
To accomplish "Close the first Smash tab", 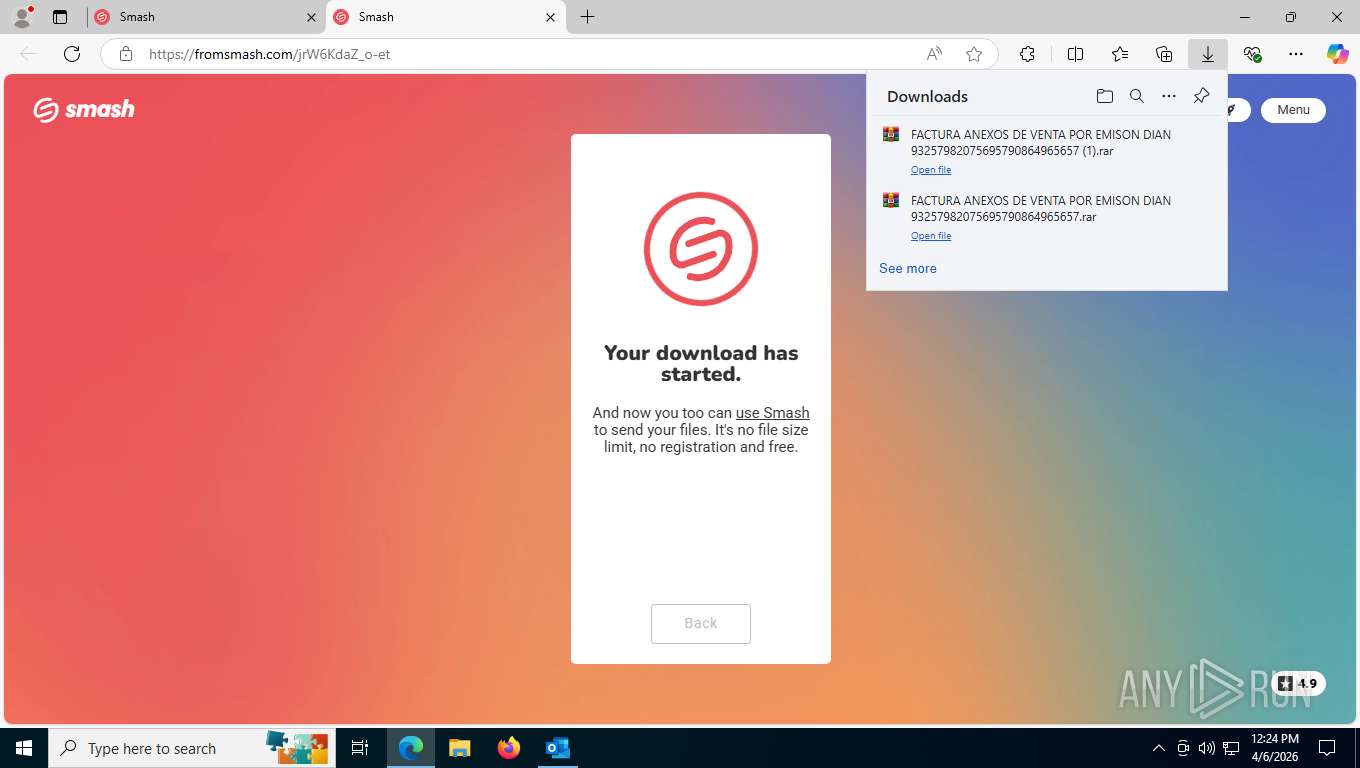I will point(311,17).
